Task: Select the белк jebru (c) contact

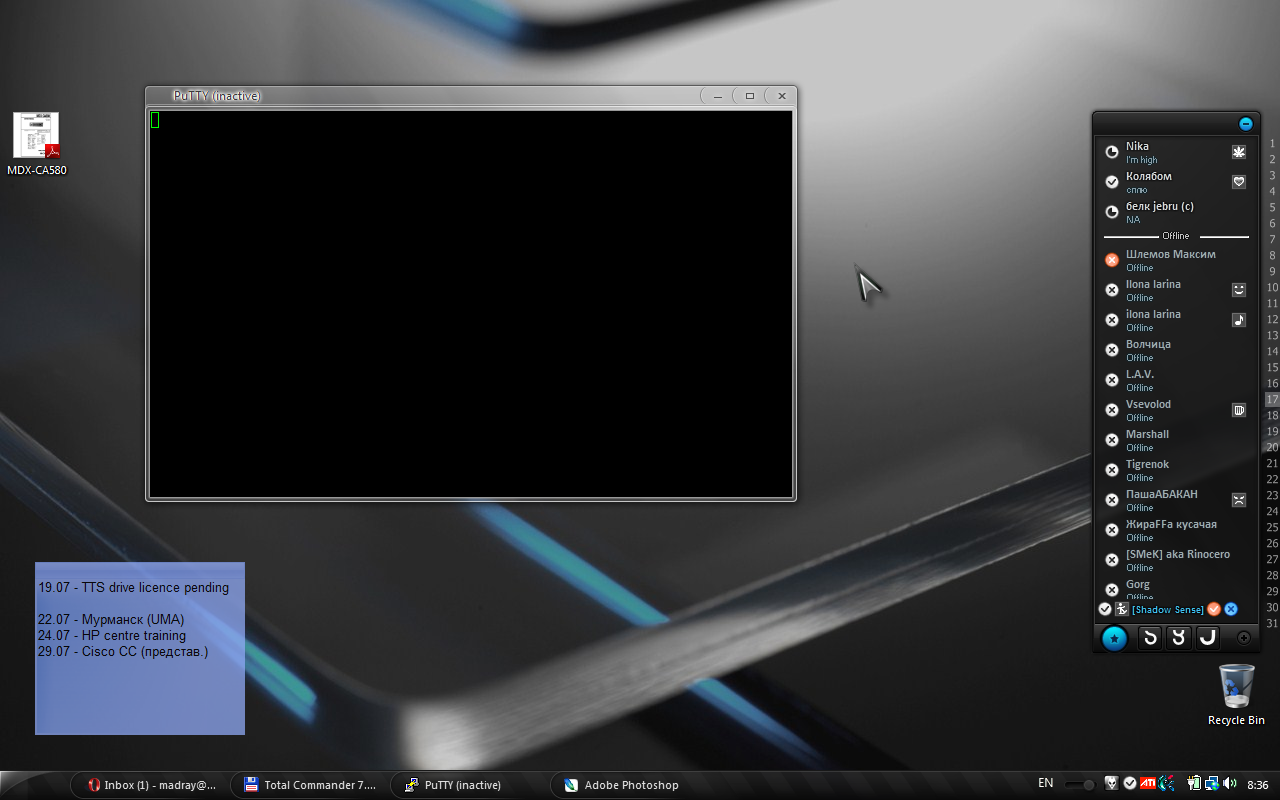Action: coord(1160,206)
